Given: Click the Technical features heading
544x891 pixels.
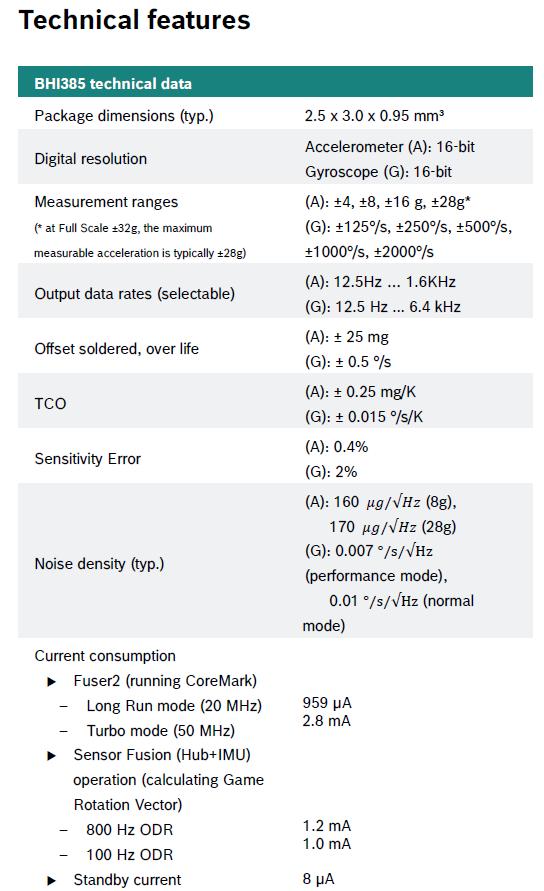Looking at the screenshot, I should [135, 20].
